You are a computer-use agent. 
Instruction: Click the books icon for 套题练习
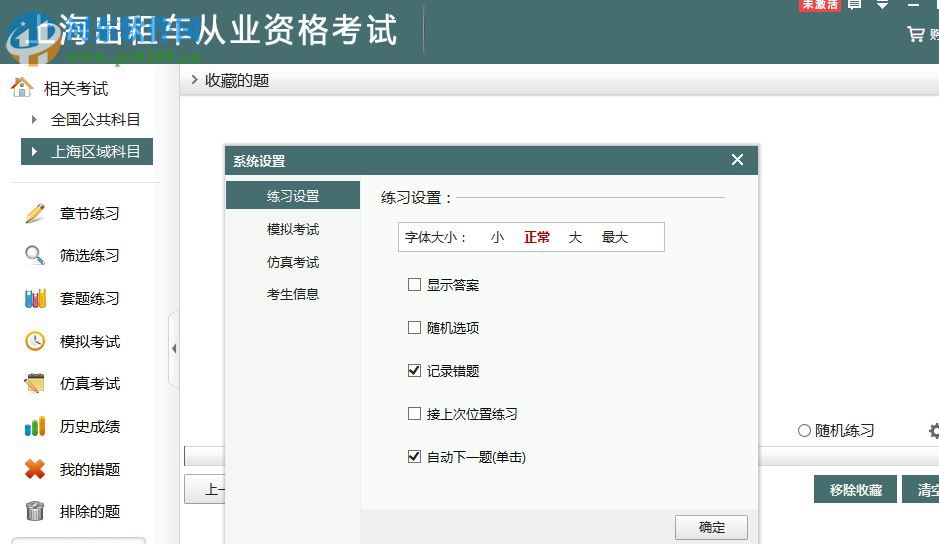pos(35,298)
